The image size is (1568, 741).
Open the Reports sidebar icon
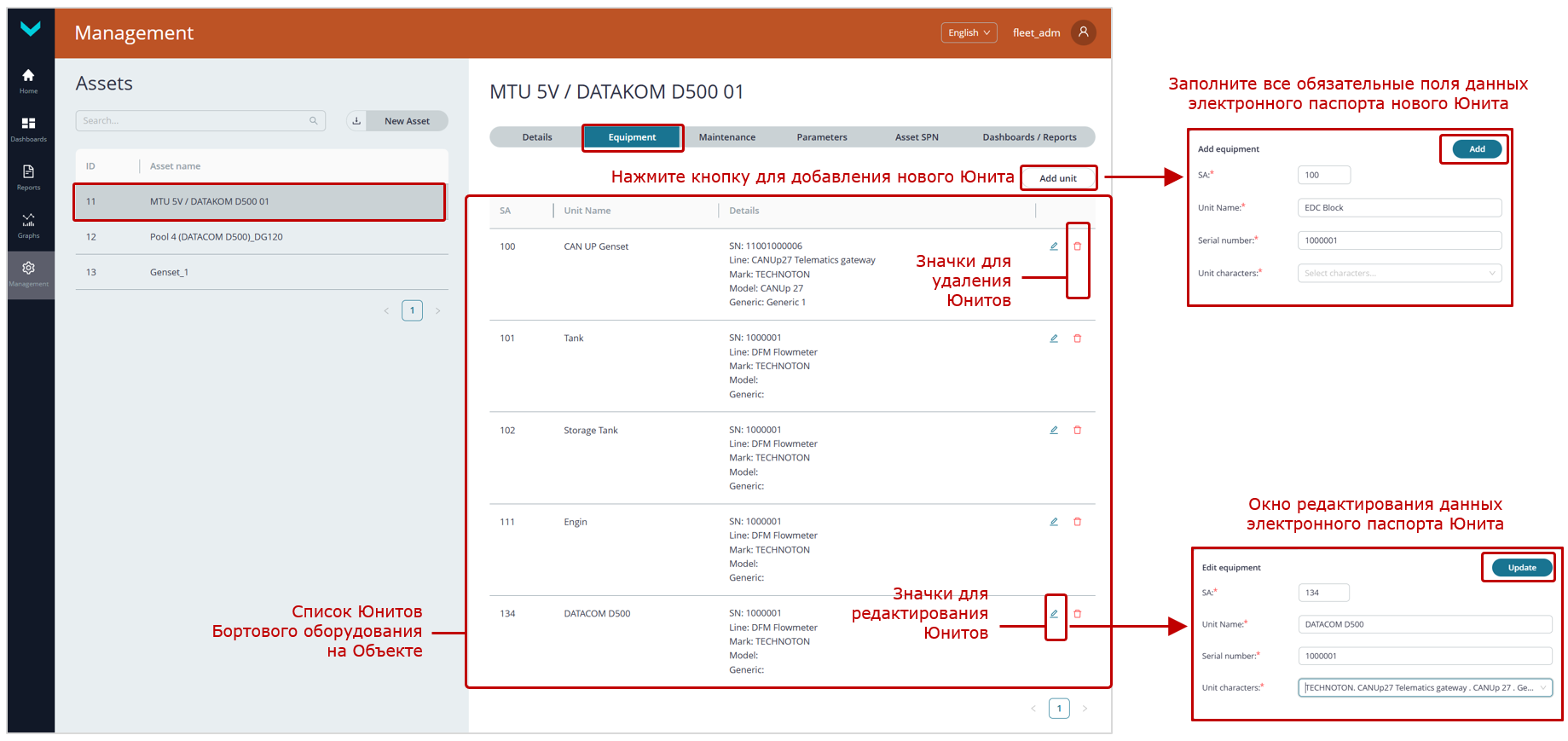click(28, 177)
